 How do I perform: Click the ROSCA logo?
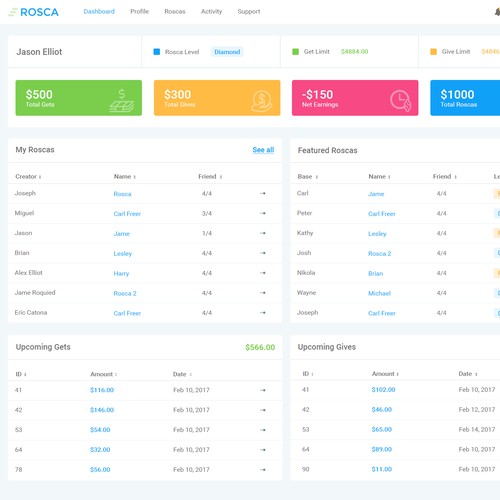pos(33,12)
